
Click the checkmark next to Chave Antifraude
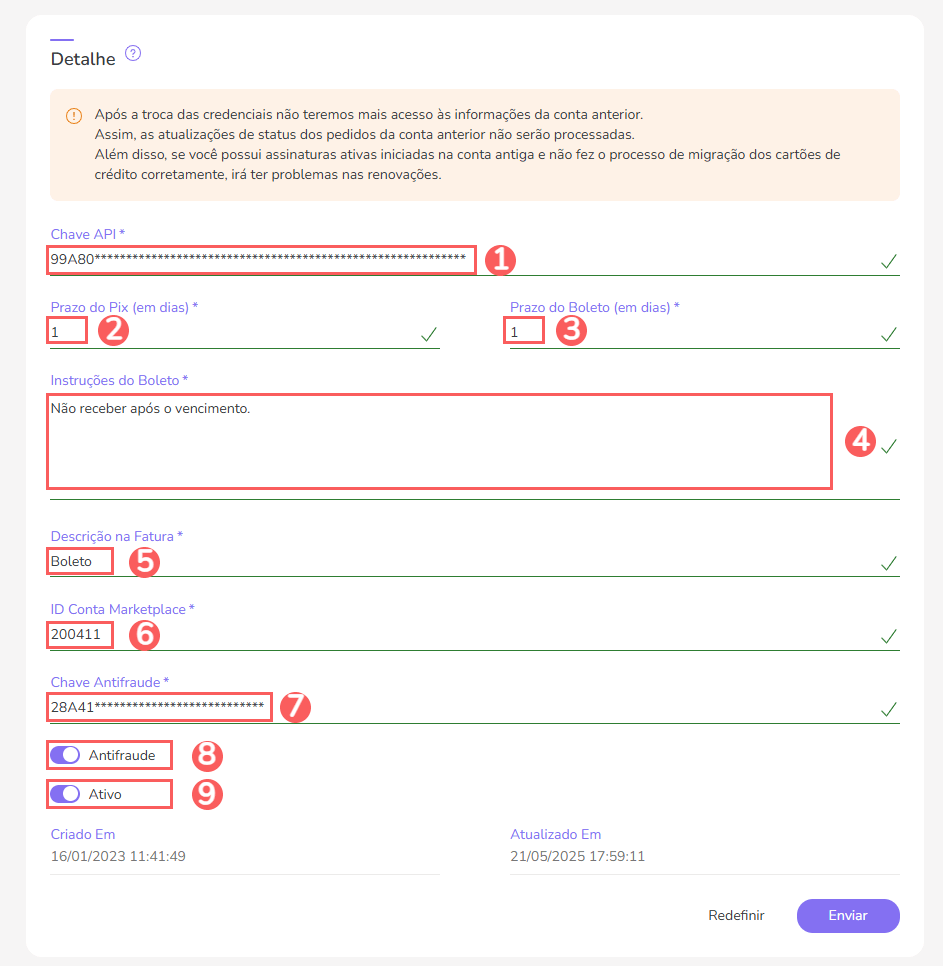[x=888, y=708]
